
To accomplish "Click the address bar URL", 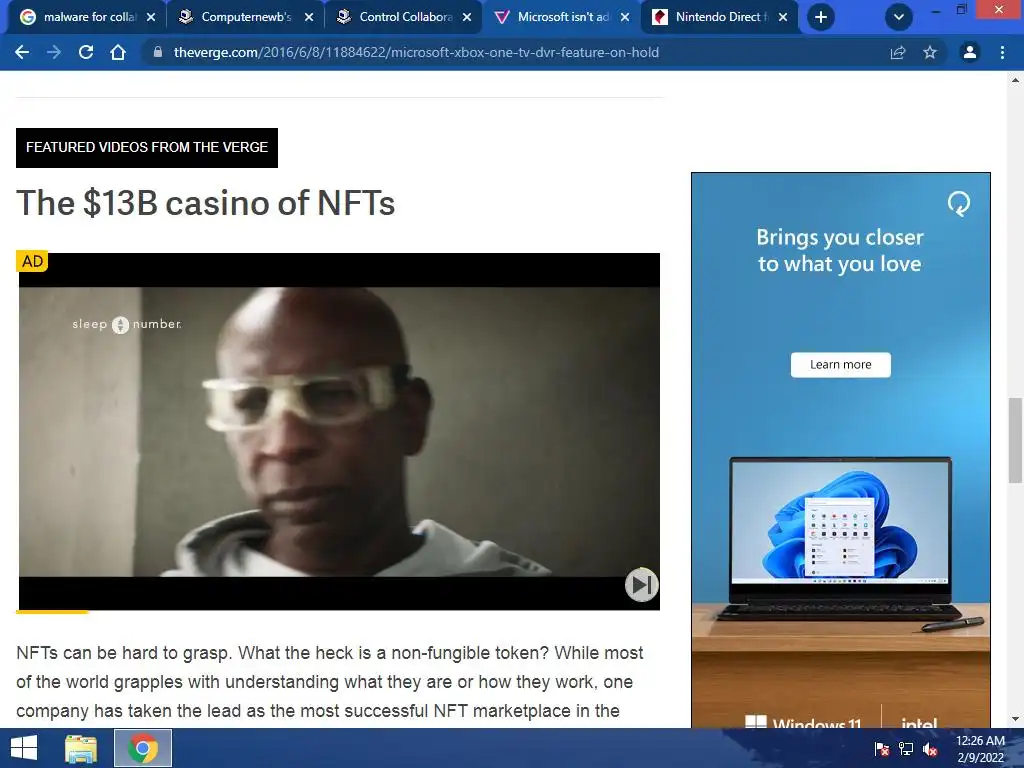I will pyautogui.click(x=416, y=52).
